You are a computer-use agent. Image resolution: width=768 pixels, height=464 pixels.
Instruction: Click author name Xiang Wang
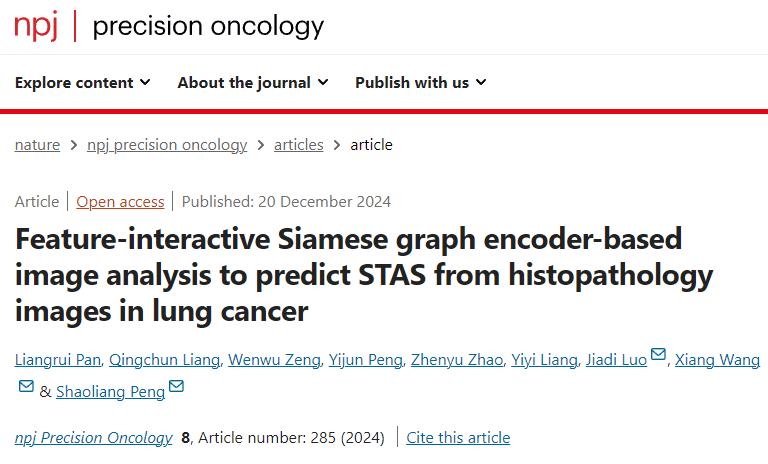(717, 360)
